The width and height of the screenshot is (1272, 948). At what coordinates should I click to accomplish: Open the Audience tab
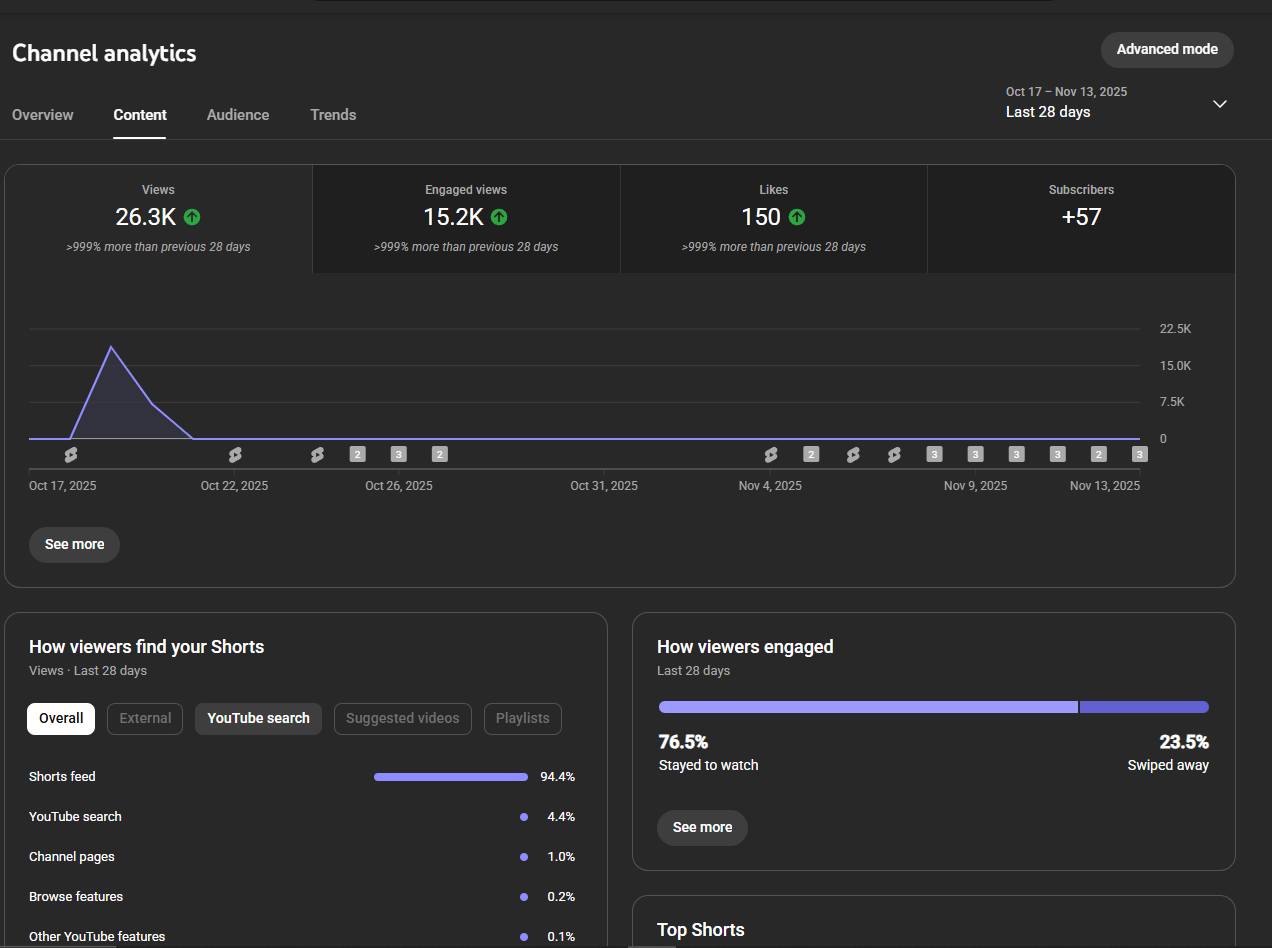click(238, 115)
